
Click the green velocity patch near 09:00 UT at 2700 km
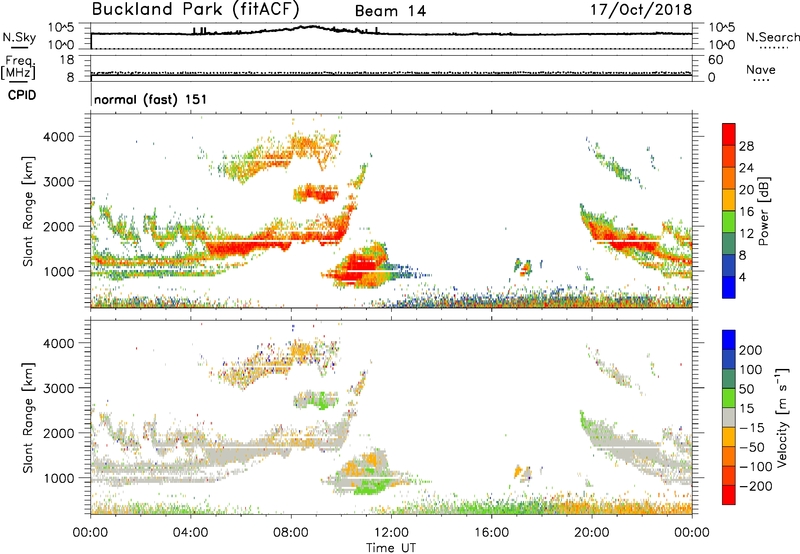320,400
